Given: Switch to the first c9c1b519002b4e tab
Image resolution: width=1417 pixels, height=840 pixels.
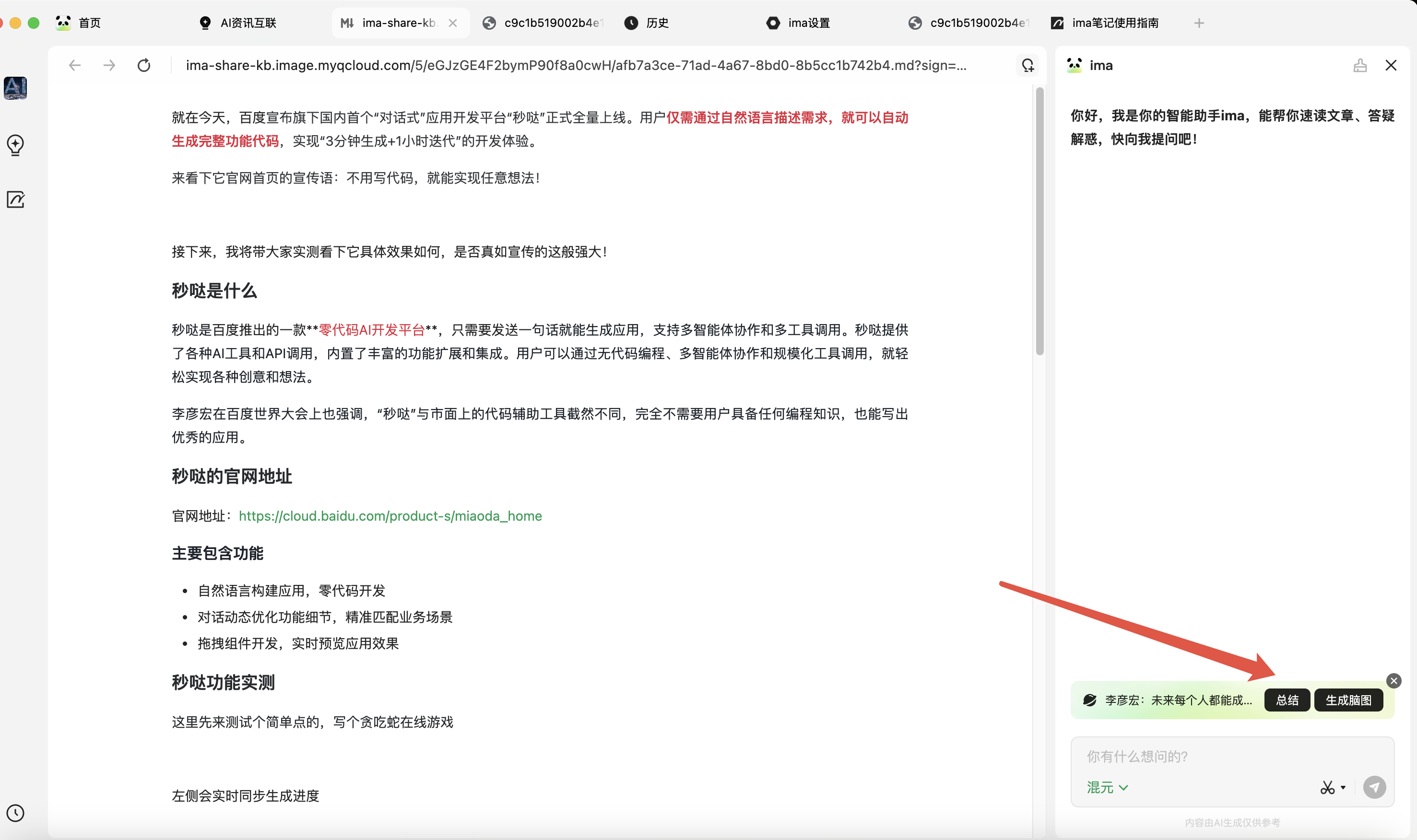Looking at the screenshot, I should point(543,23).
